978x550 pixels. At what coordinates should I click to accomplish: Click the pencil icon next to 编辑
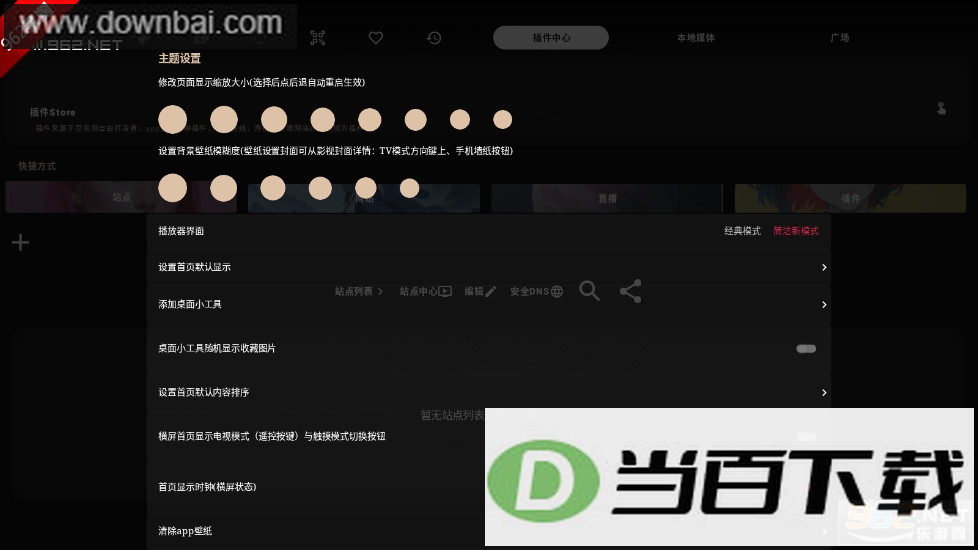(x=491, y=291)
